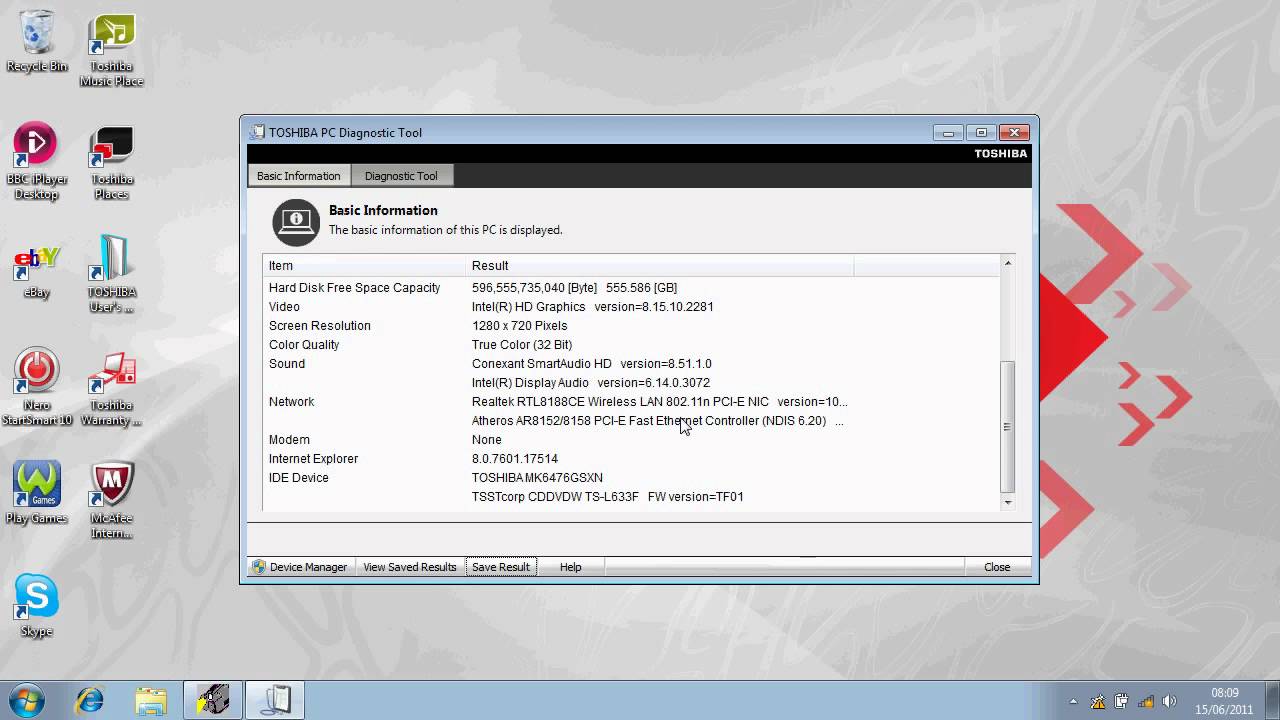Click the diagnostic tool title bar icon
This screenshot has height=720, width=1280.
coord(258,132)
